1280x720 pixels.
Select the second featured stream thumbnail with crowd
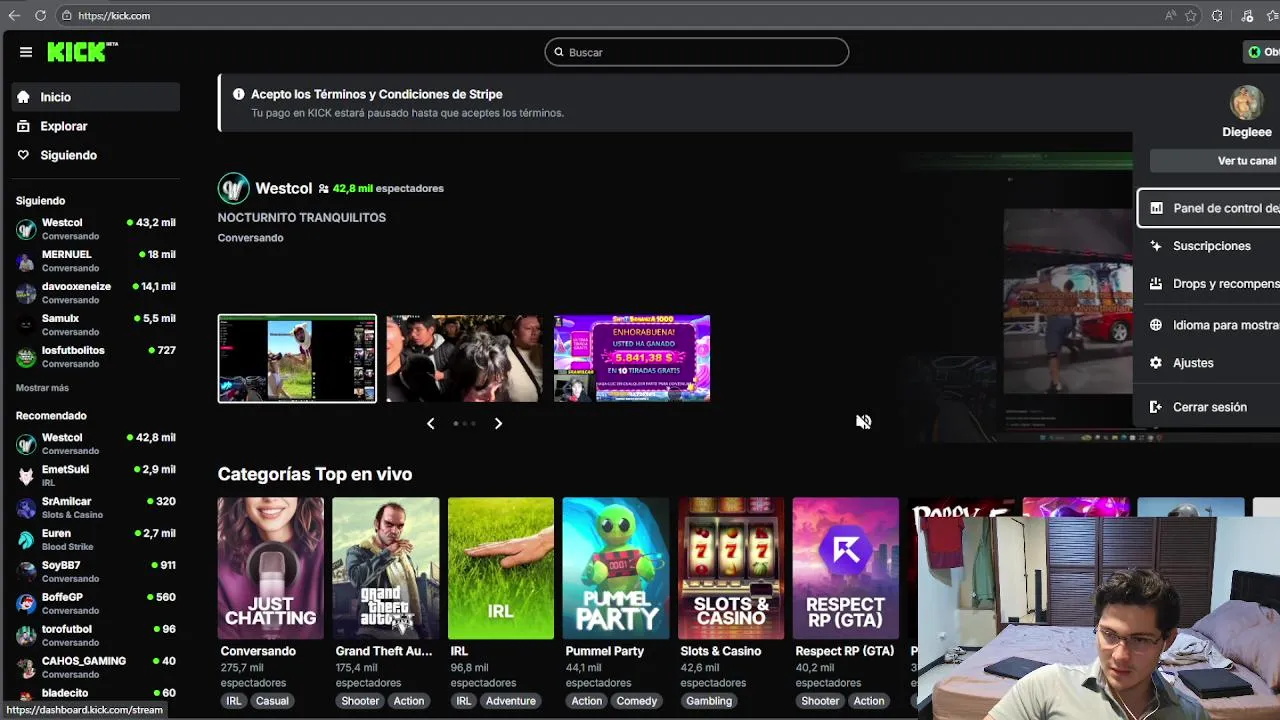[x=465, y=358]
